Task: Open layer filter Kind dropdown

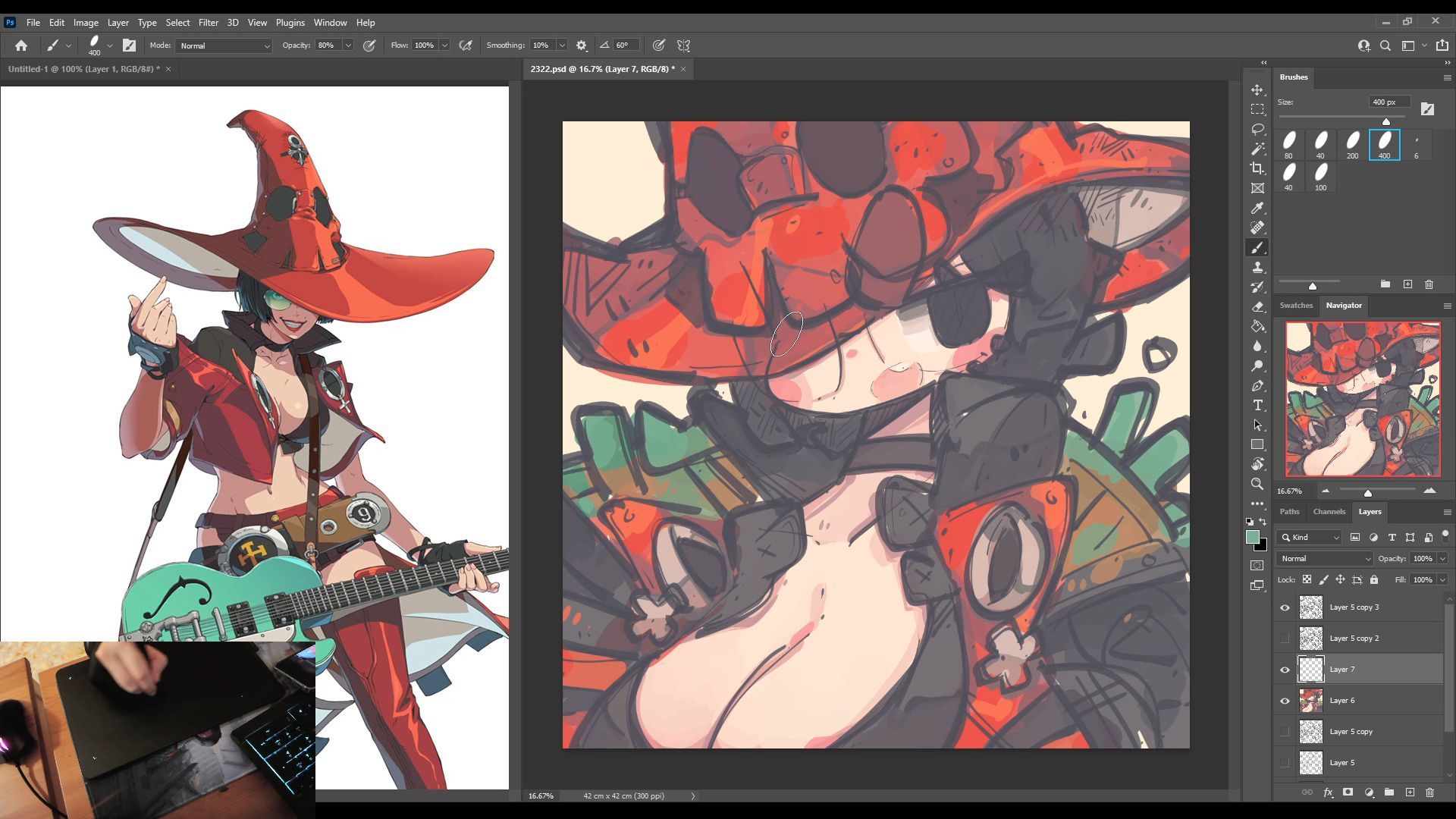Action: point(1310,537)
